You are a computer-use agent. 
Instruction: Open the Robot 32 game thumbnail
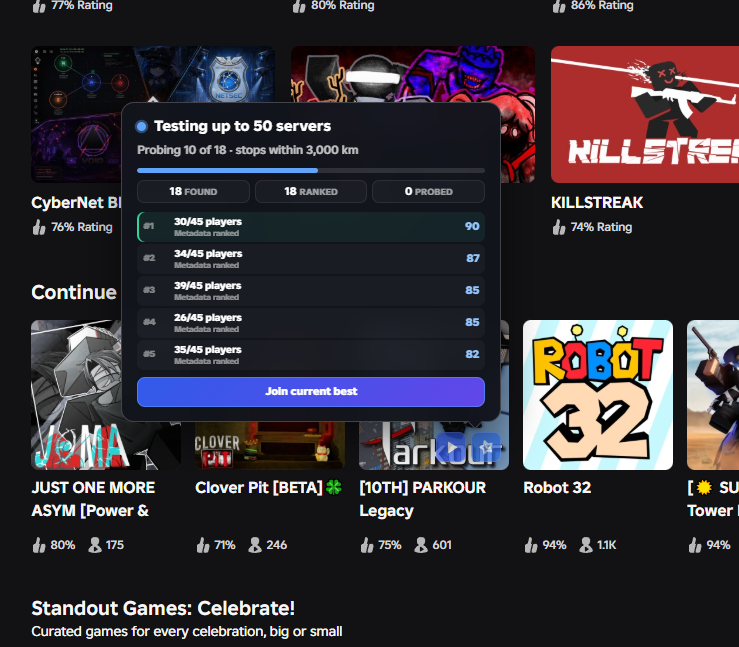[x=598, y=395]
